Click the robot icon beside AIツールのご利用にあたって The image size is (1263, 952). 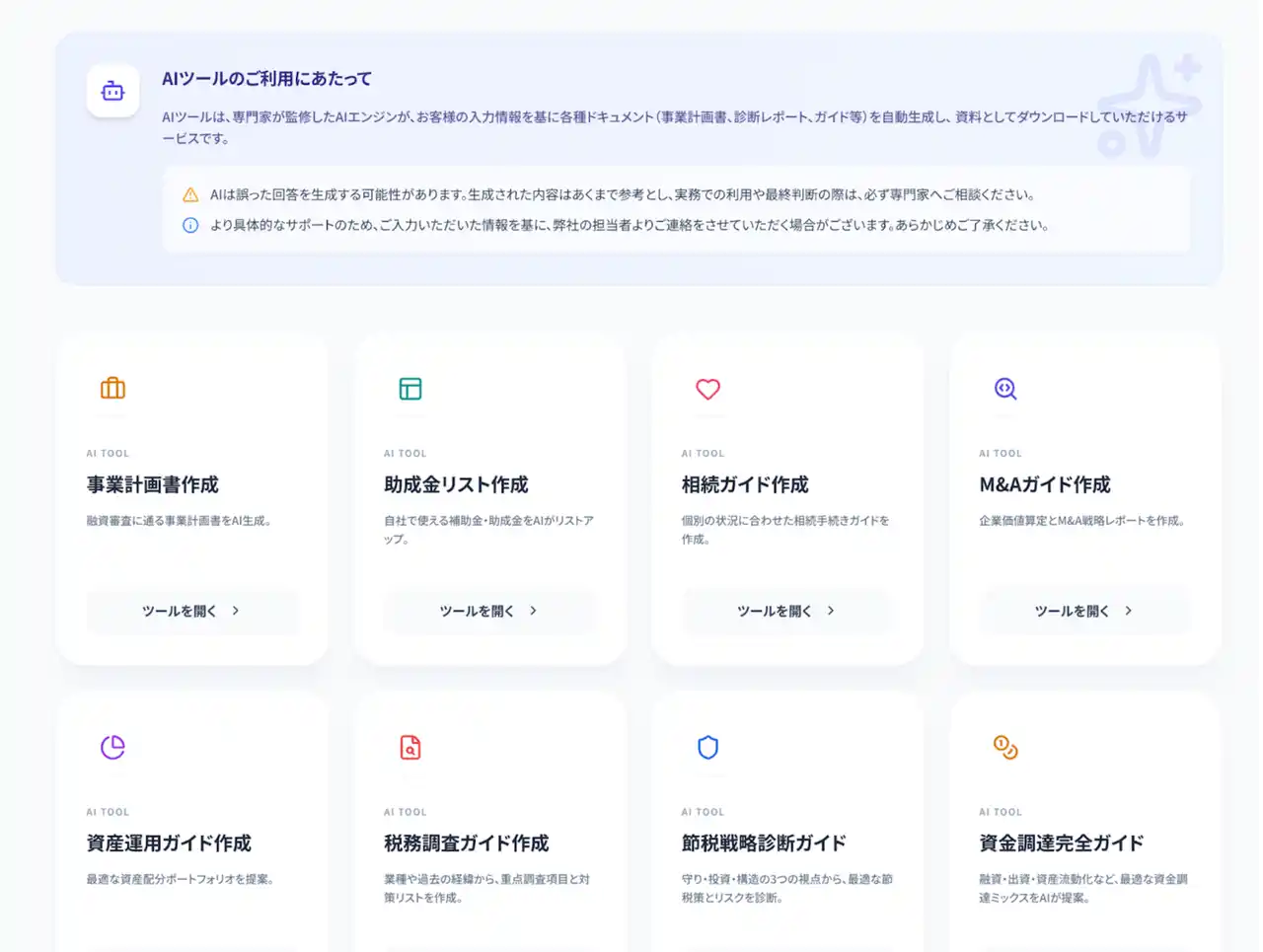[112, 92]
